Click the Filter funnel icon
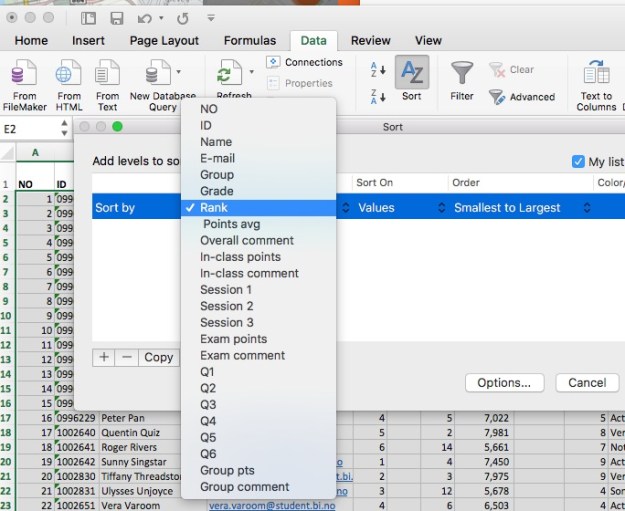The image size is (625, 511). pyautogui.click(x=461, y=73)
